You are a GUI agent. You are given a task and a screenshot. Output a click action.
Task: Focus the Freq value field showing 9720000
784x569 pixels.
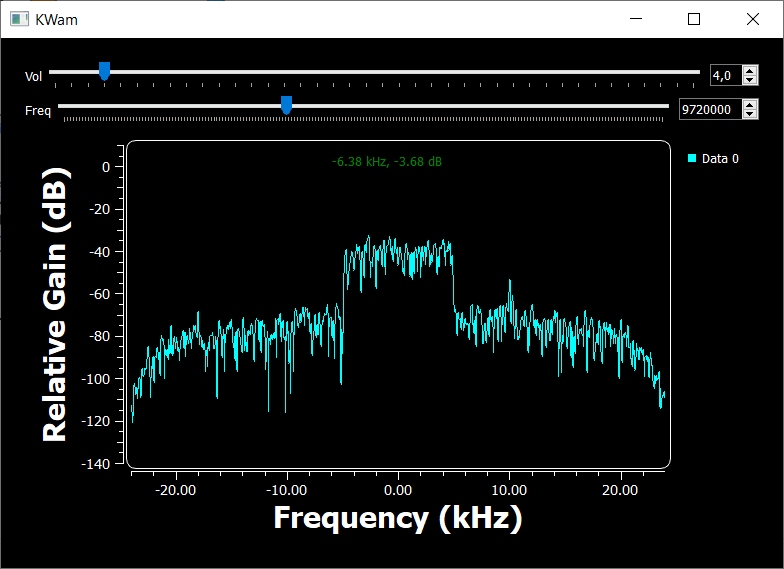point(708,110)
